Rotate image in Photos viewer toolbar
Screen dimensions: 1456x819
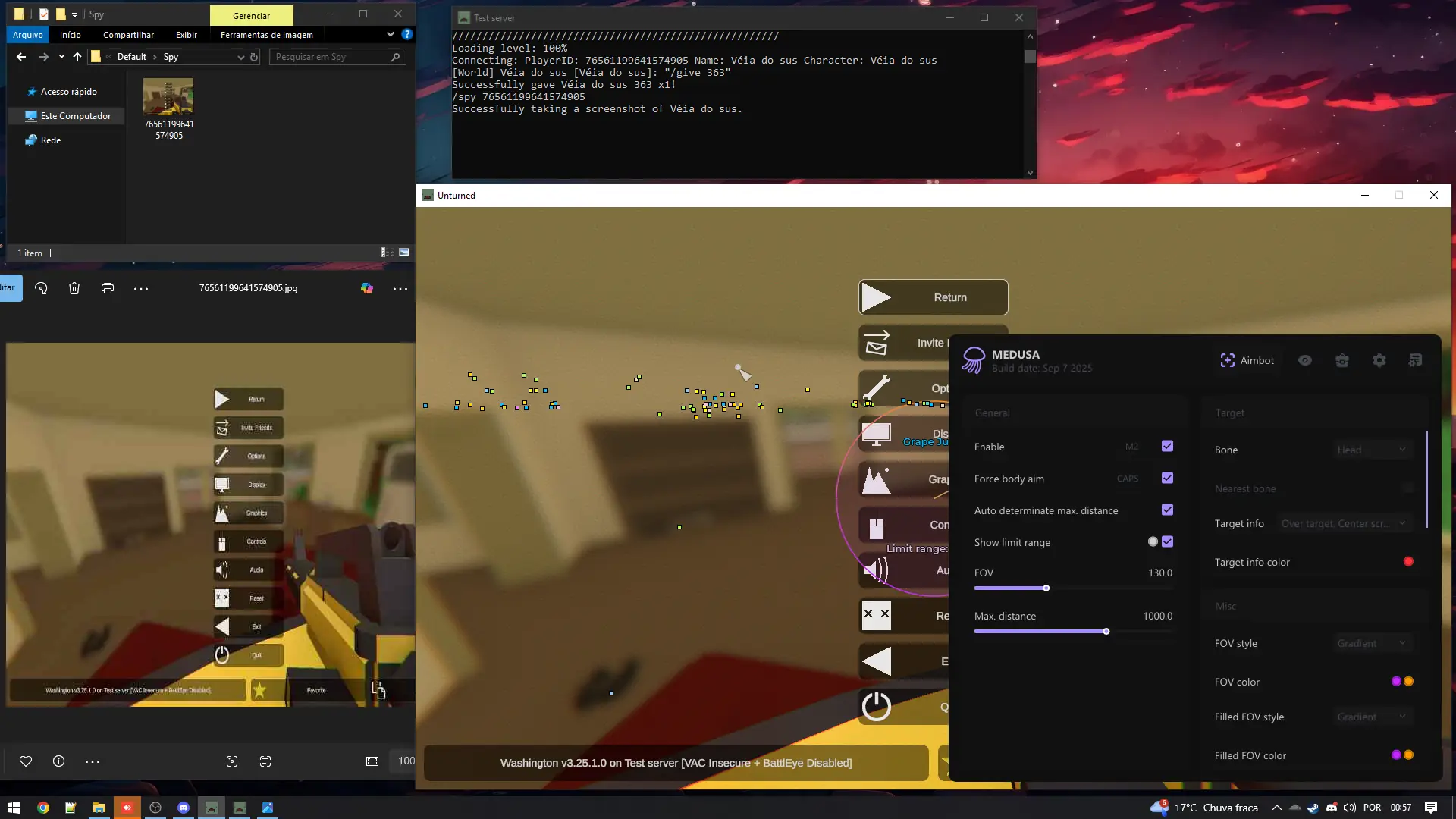[x=41, y=288]
